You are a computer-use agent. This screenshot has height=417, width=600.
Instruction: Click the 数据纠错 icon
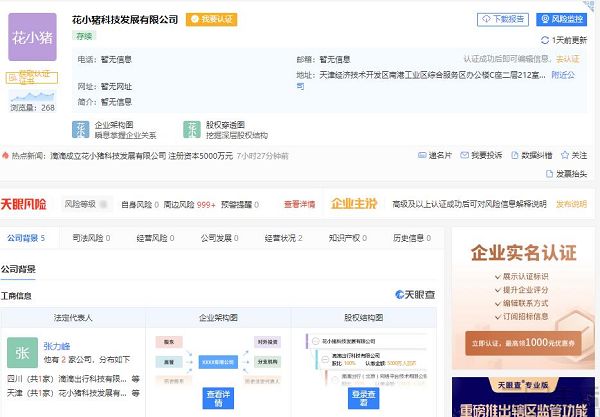click(515, 155)
